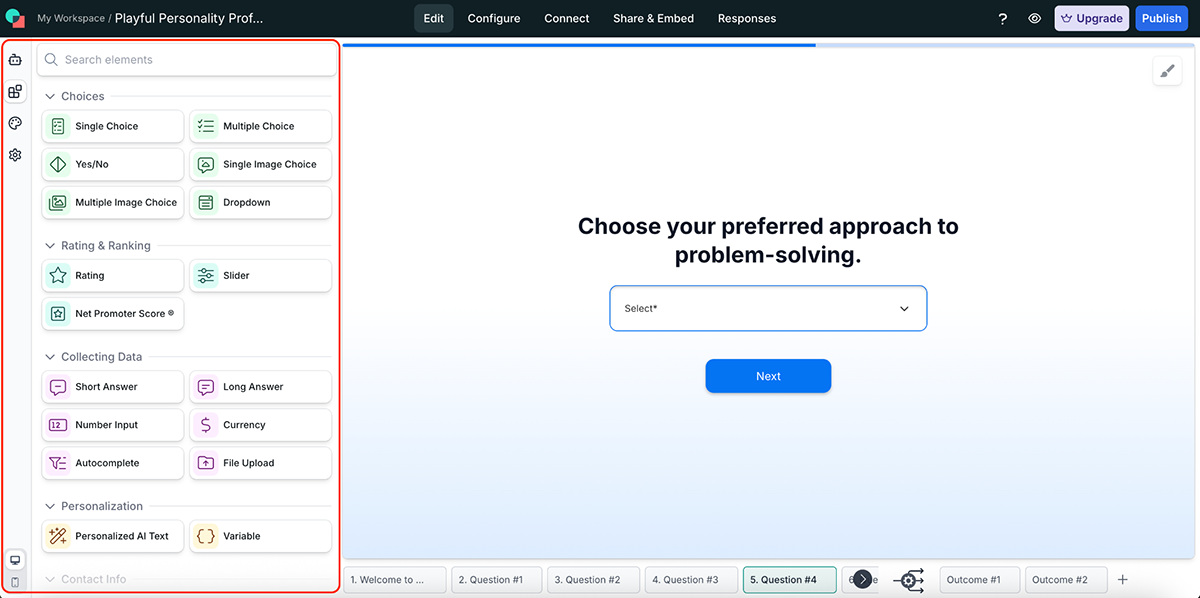Click the help question mark icon
Viewport: 1200px width, 598px height.
(x=1003, y=18)
